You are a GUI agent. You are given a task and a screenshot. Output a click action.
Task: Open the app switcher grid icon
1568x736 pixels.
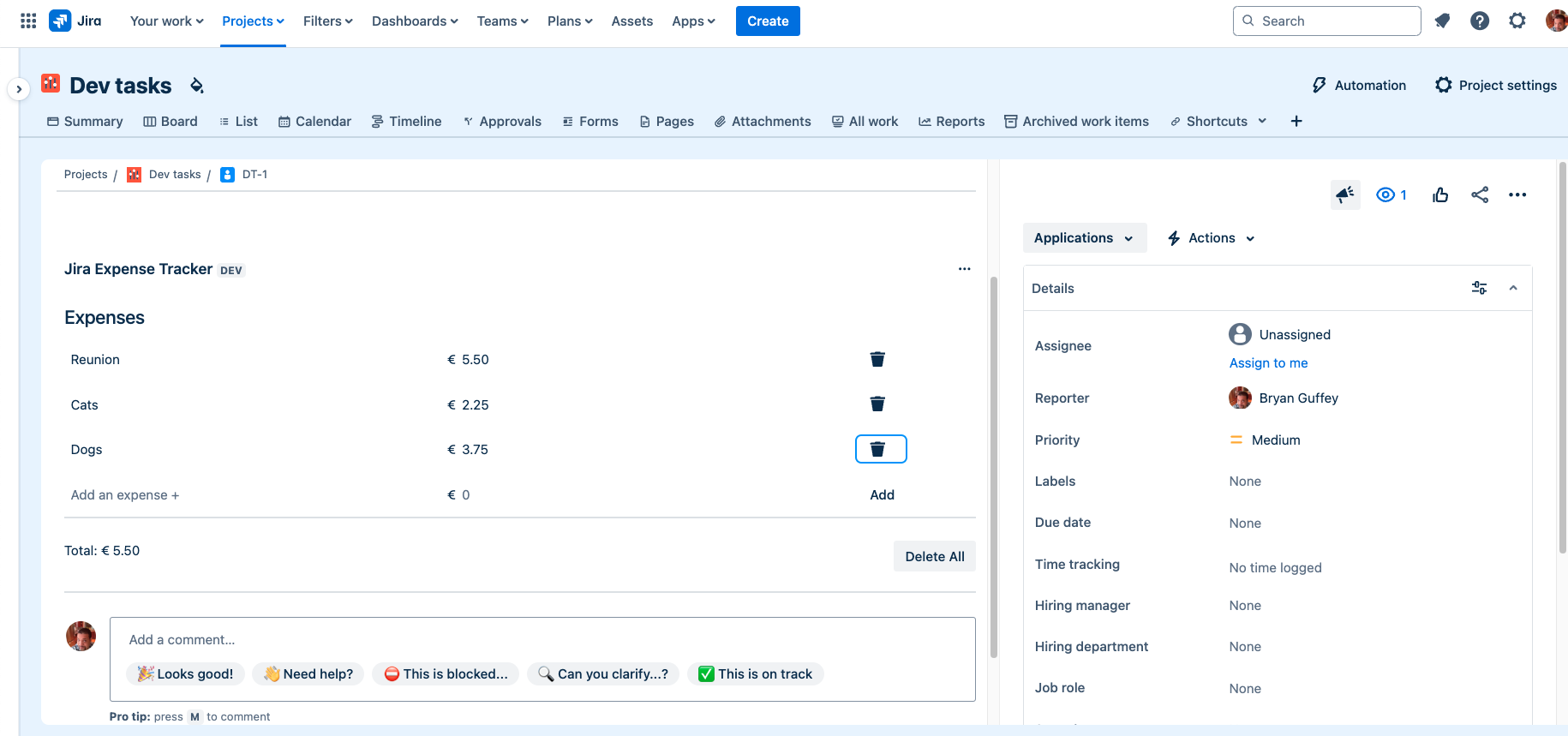(x=28, y=21)
